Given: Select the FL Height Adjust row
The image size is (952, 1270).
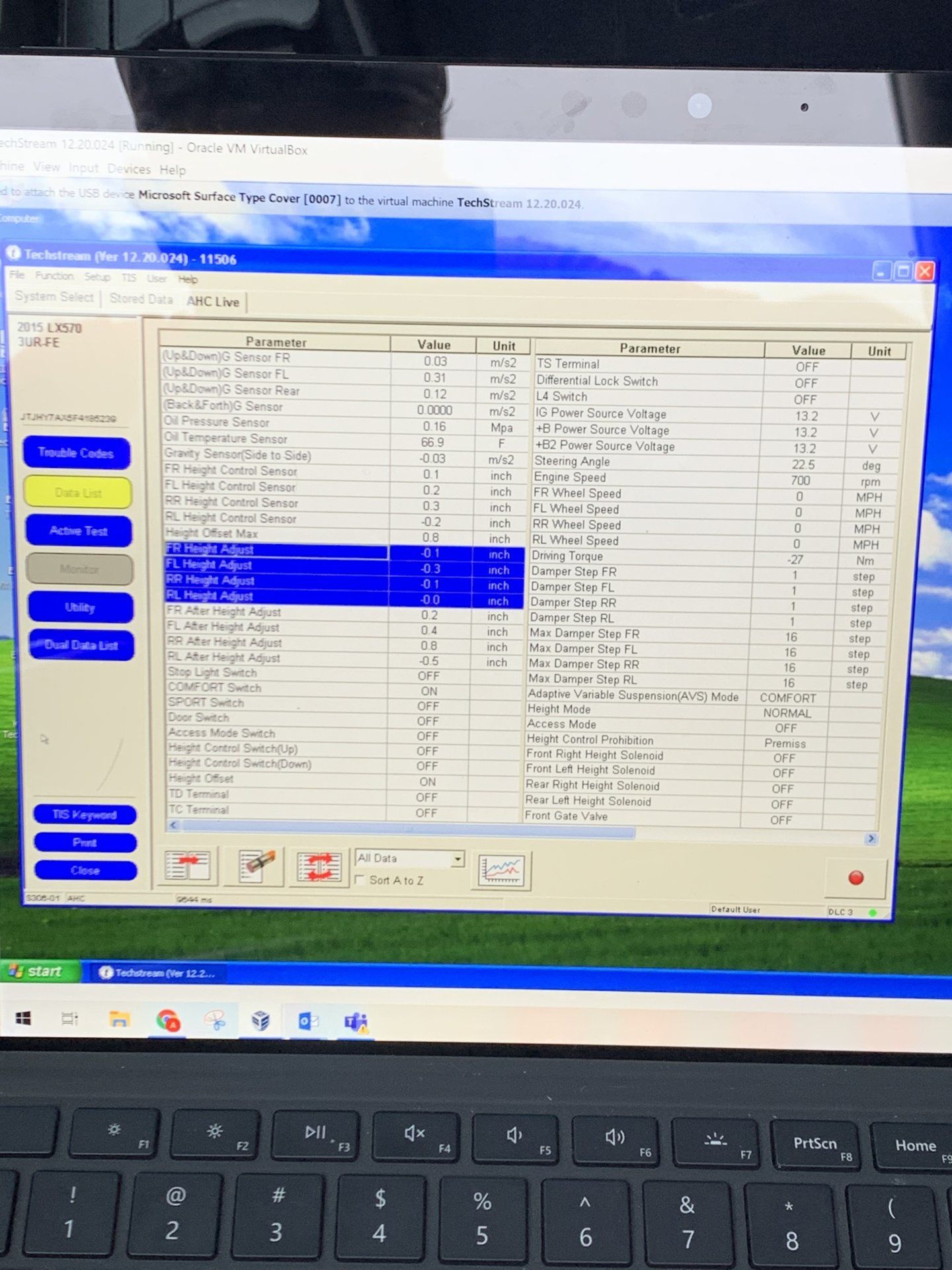Looking at the screenshot, I should point(344,567).
